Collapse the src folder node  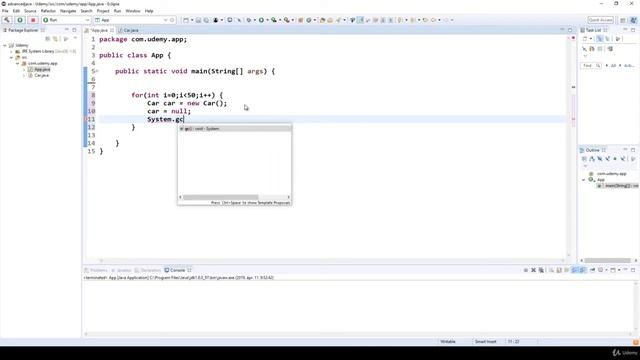pos(11,58)
